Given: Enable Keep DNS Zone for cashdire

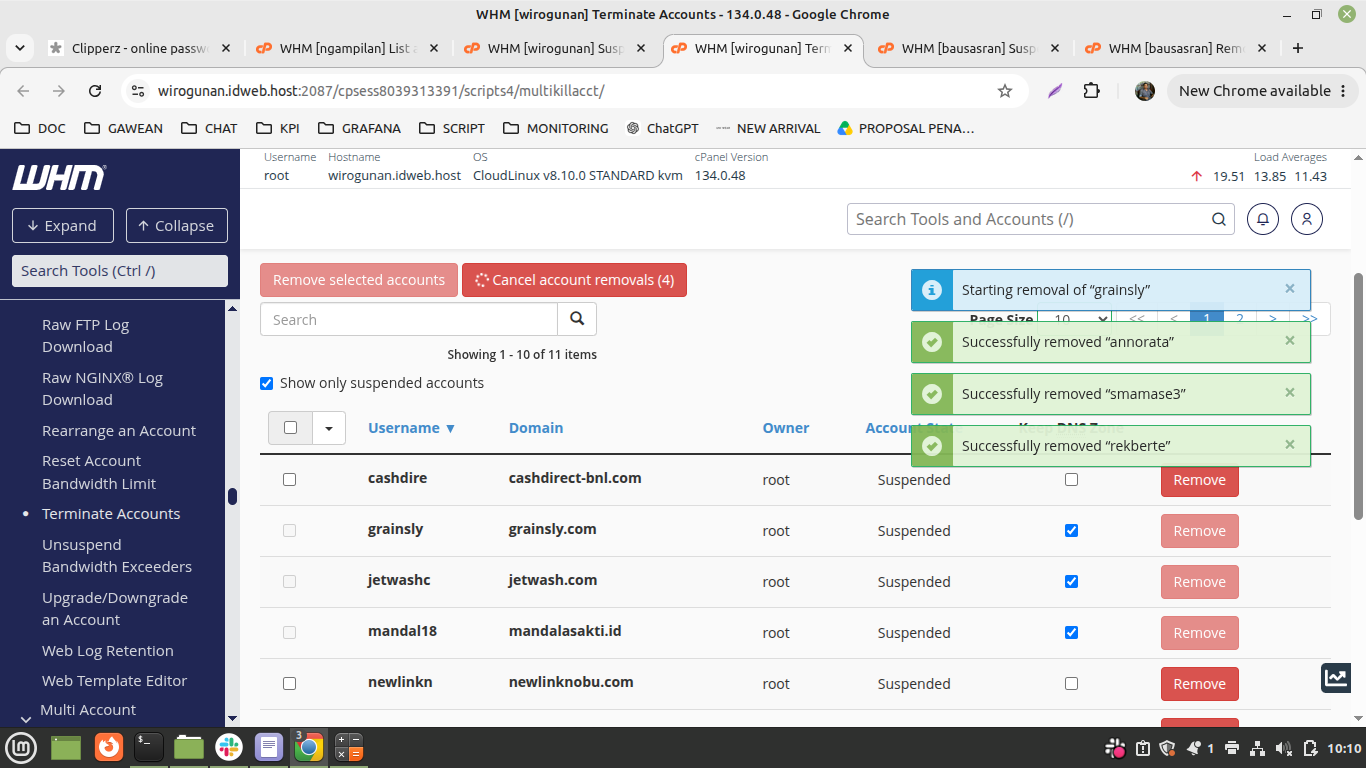Looking at the screenshot, I should tap(1071, 479).
